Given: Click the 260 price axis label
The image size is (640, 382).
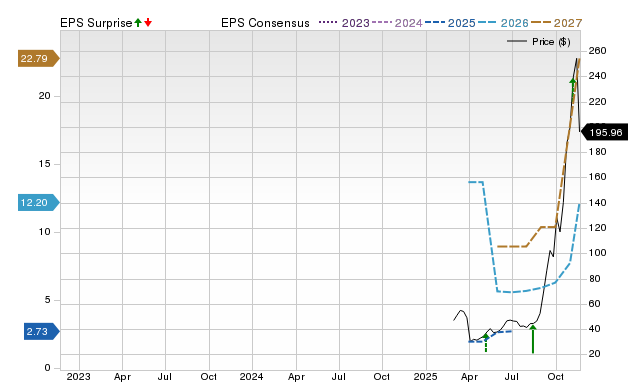Looking at the screenshot, I should pos(597,51).
